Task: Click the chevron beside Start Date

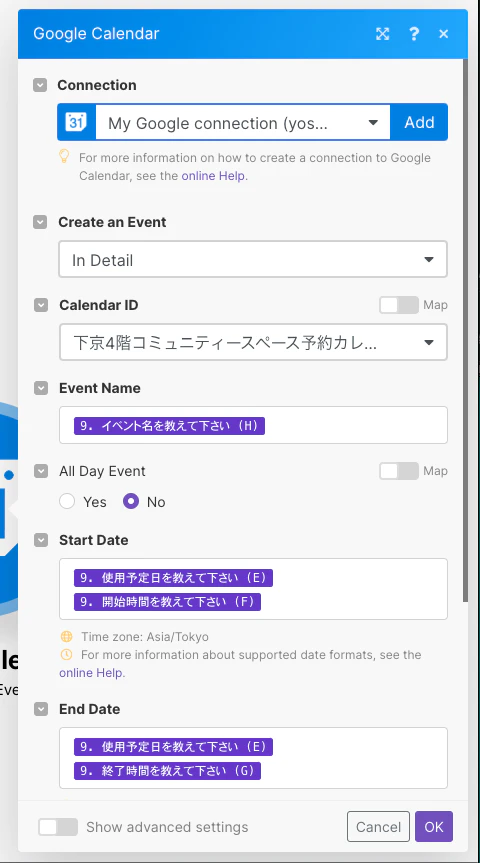Action: click(41, 540)
